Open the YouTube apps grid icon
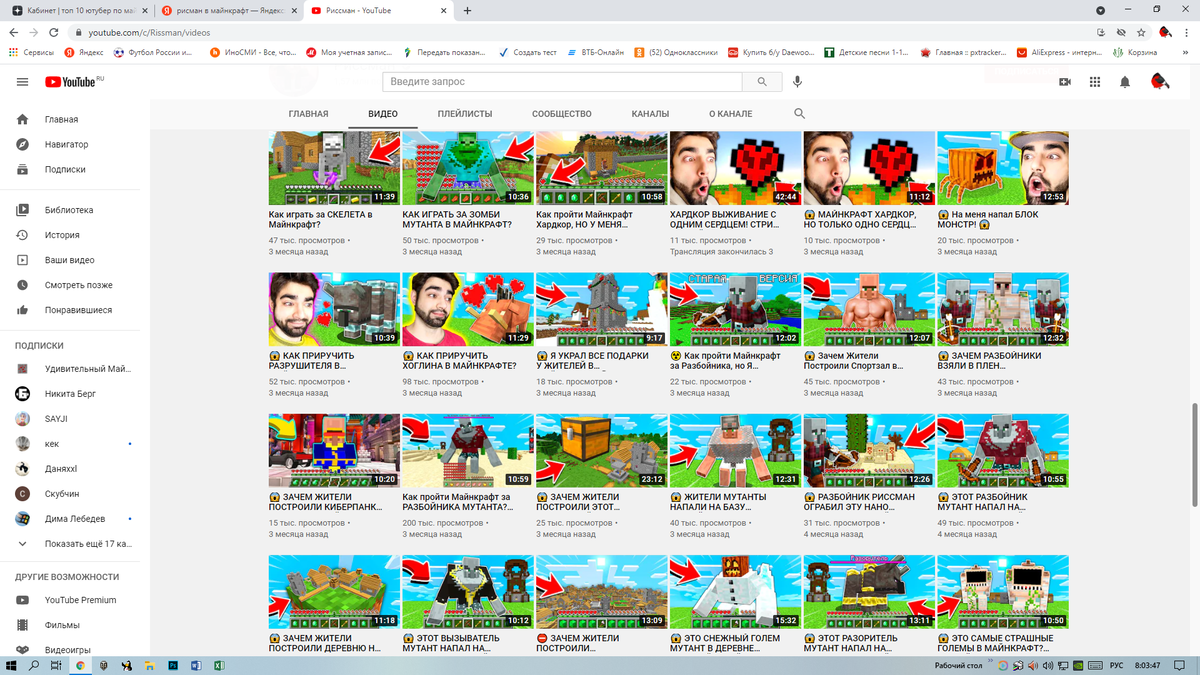 point(1095,82)
